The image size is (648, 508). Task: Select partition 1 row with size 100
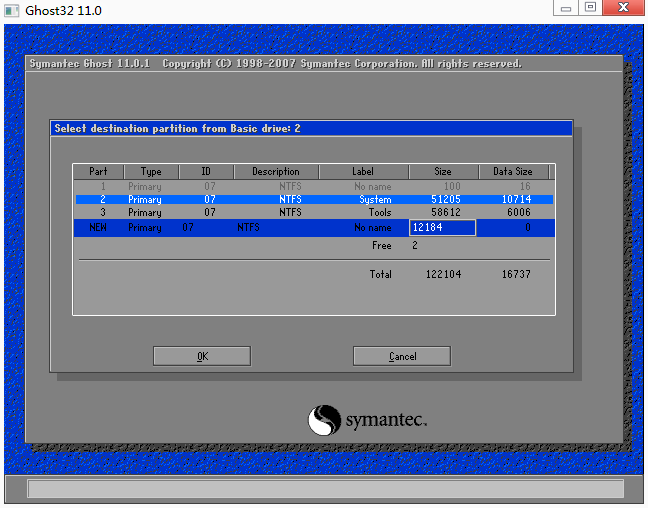(314, 186)
